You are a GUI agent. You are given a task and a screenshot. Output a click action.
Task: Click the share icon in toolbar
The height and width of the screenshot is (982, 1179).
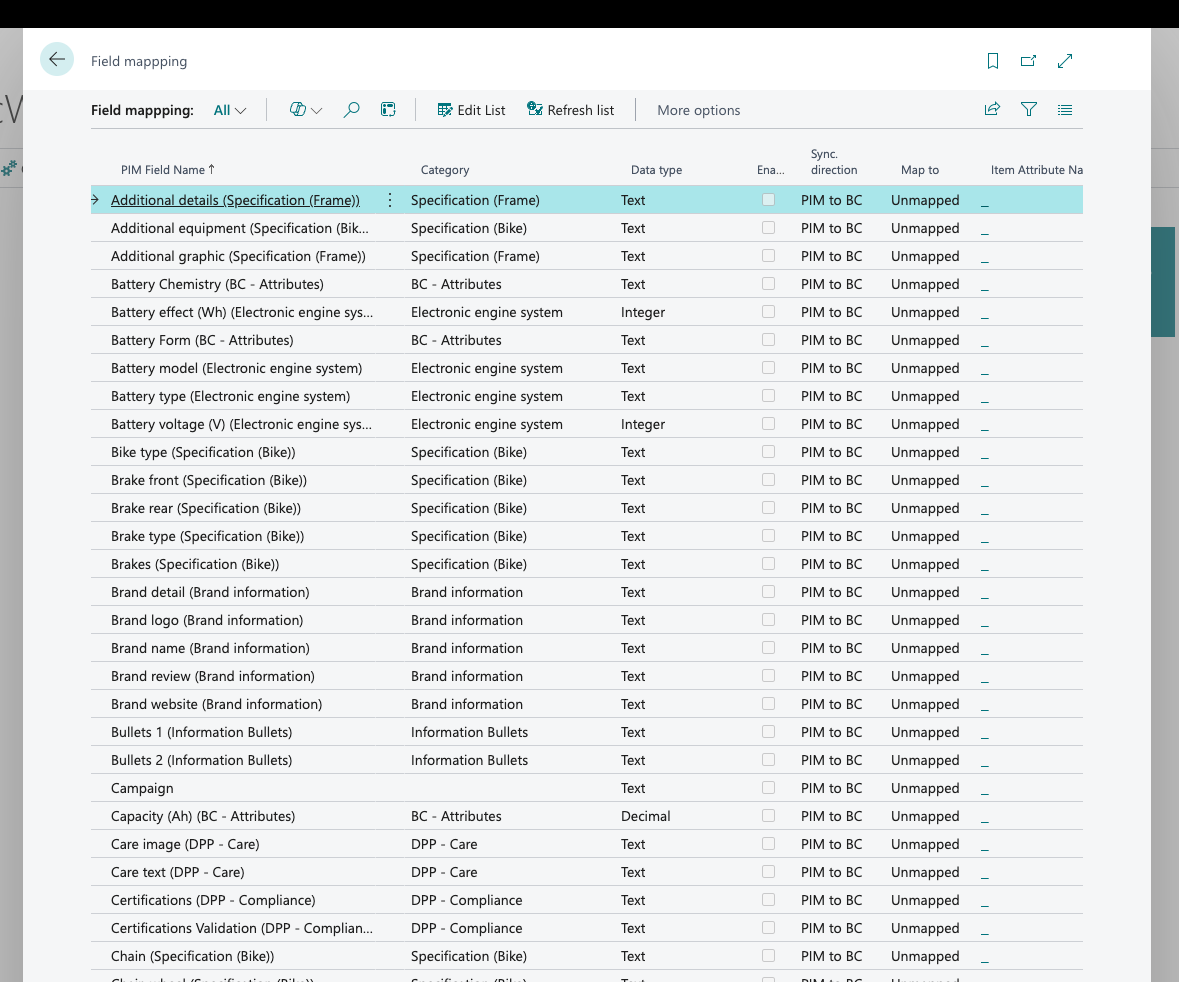tap(992, 110)
